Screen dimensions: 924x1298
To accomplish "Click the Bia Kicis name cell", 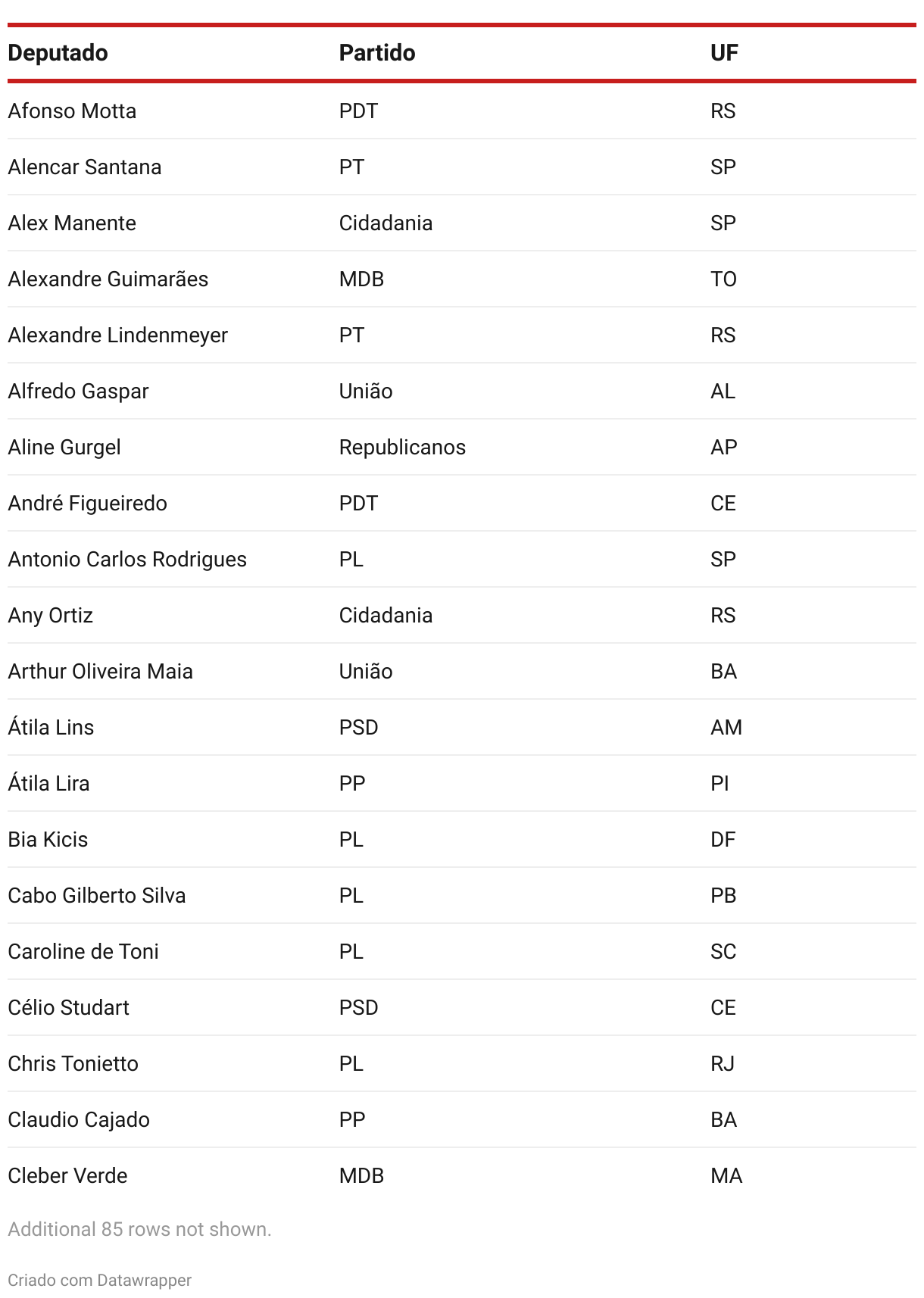I will coord(48,839).
